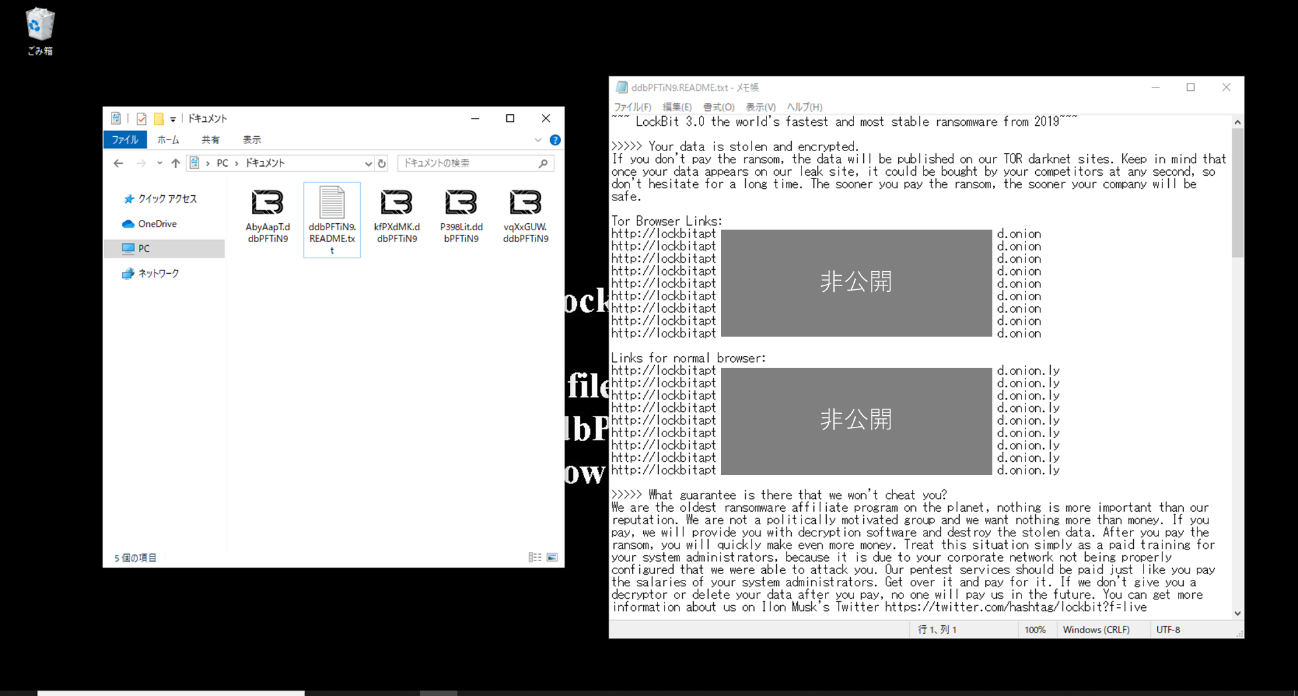Switch to details view in status bar

coord(534,558)
